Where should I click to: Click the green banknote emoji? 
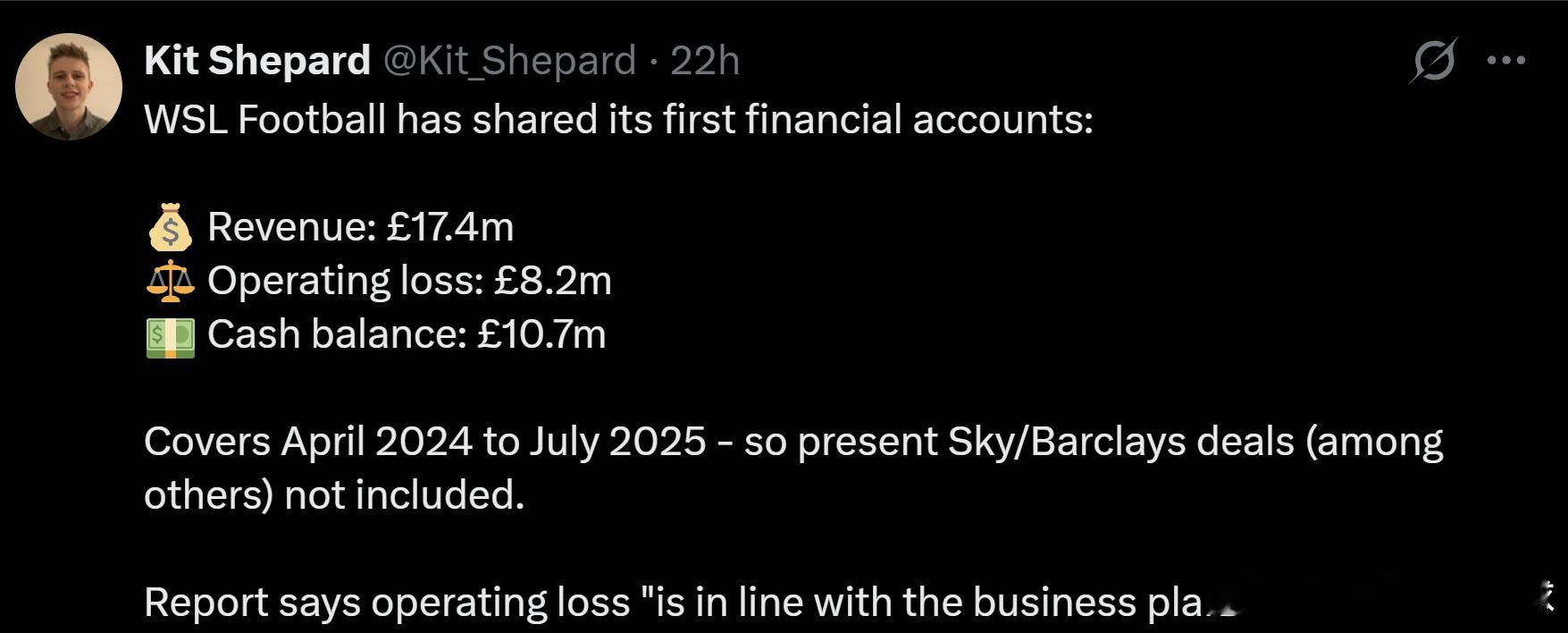170,335
